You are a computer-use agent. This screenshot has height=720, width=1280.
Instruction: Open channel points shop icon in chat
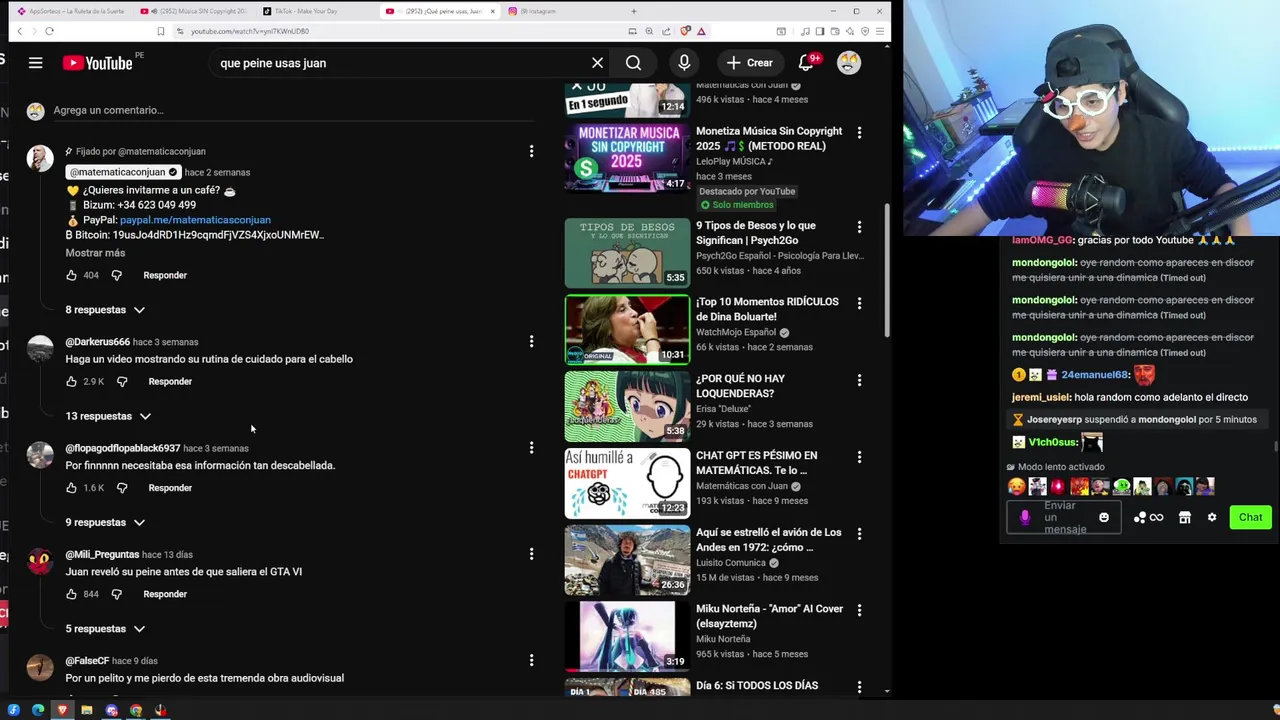pos(1185,517)
